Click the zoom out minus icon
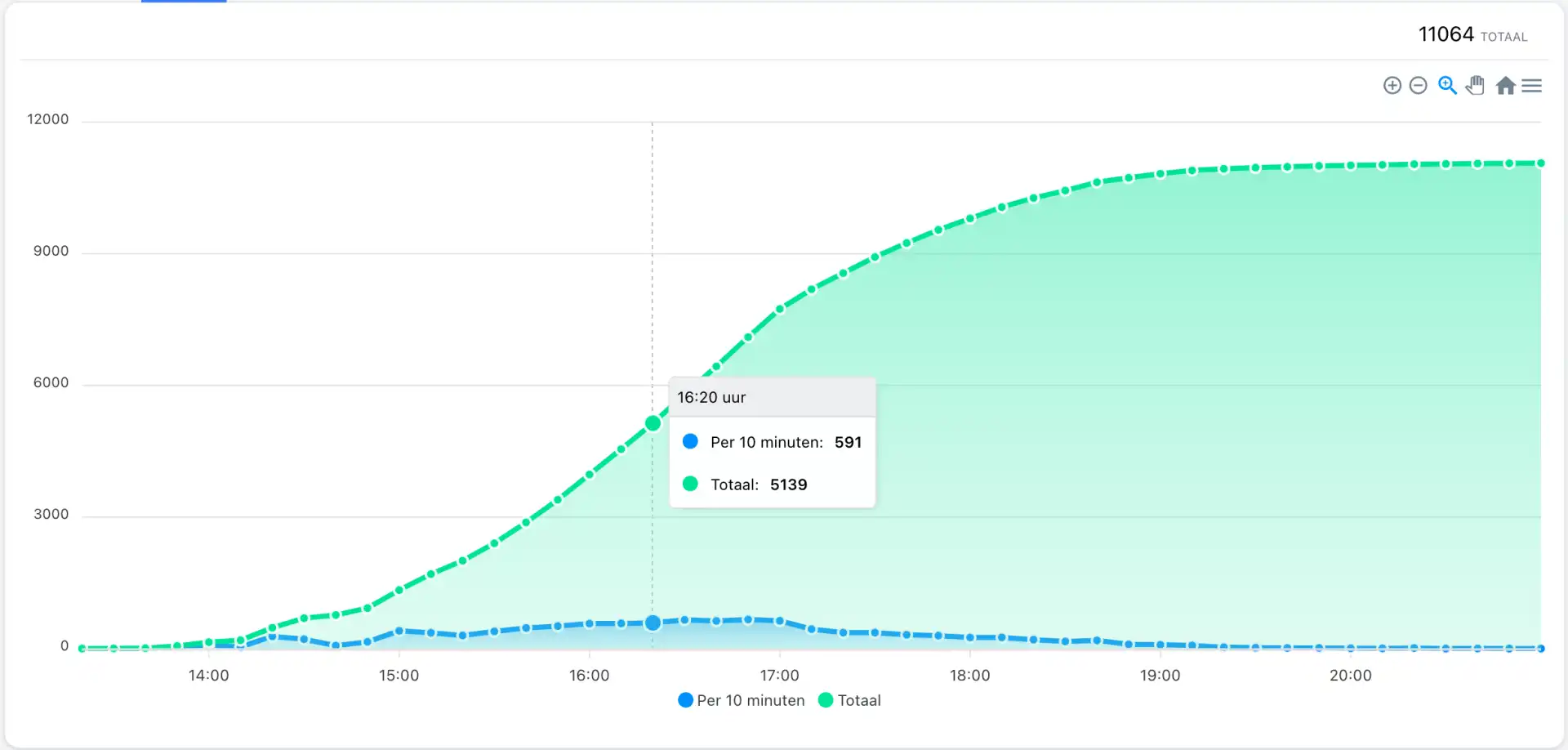This screenshot has width=1568, height=750. 1419,86
